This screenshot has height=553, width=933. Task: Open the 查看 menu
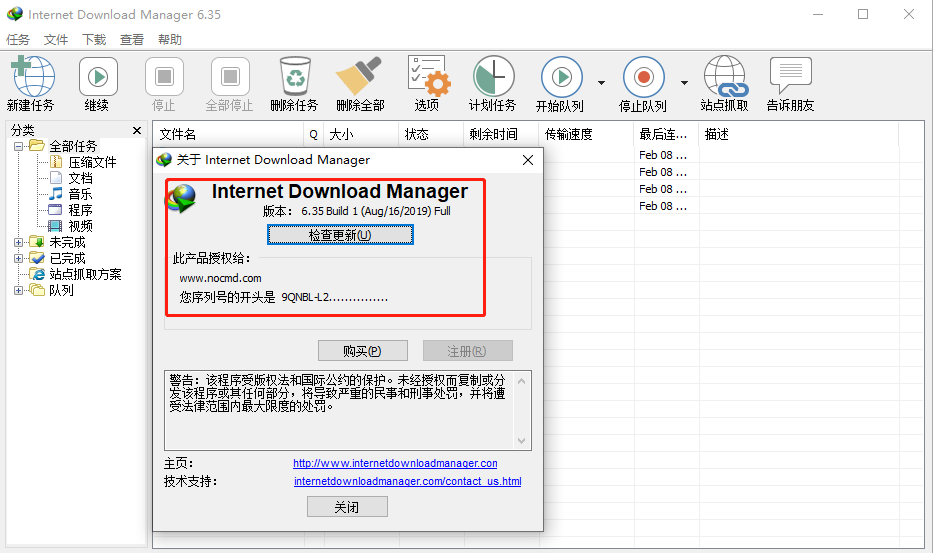[x=132, y=40]
